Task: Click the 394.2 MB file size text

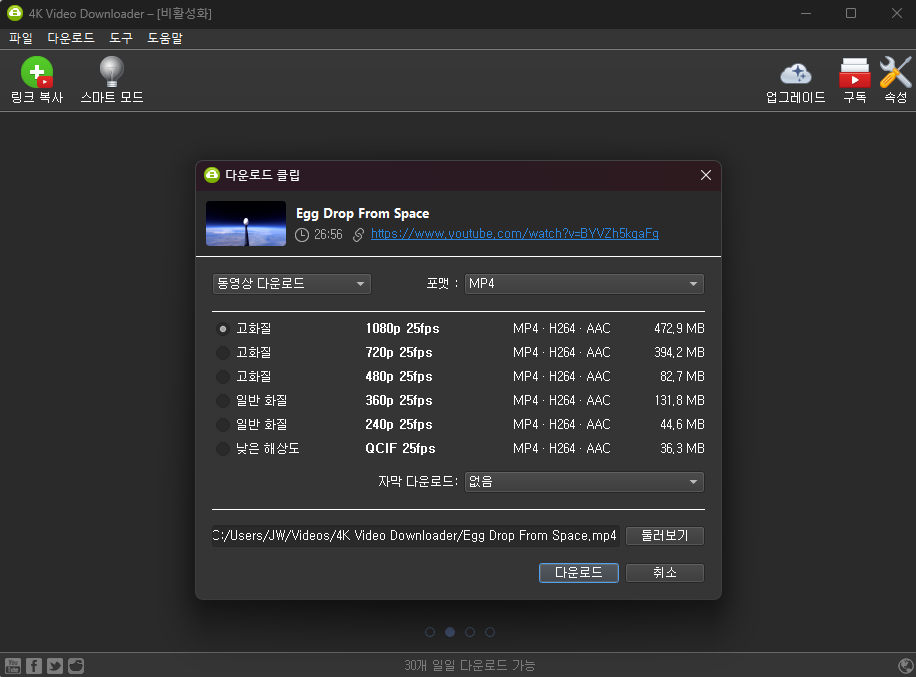Action: coord(679,353)
